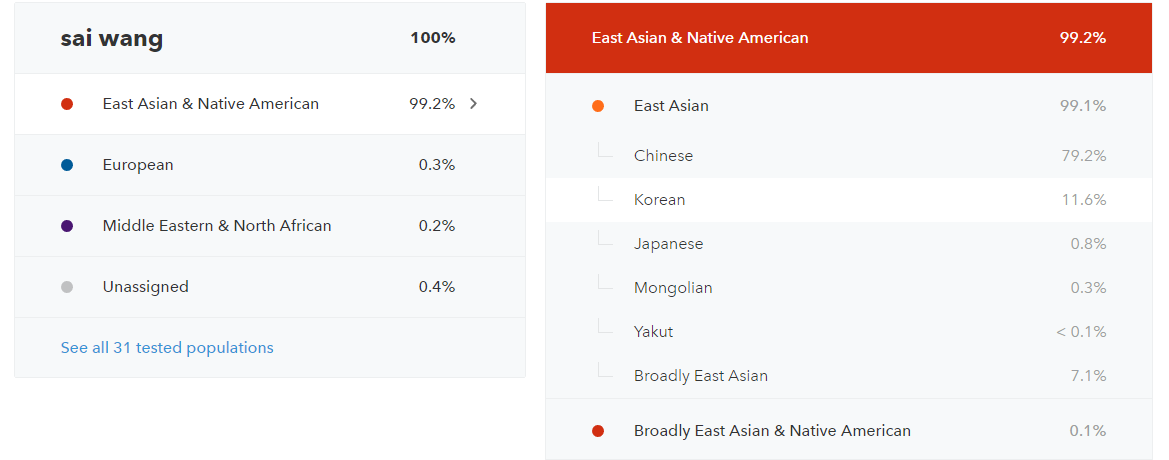Select the Yakut sub-population row
The height and width of the screenshot is (460, 1169).
click(849, 332)
